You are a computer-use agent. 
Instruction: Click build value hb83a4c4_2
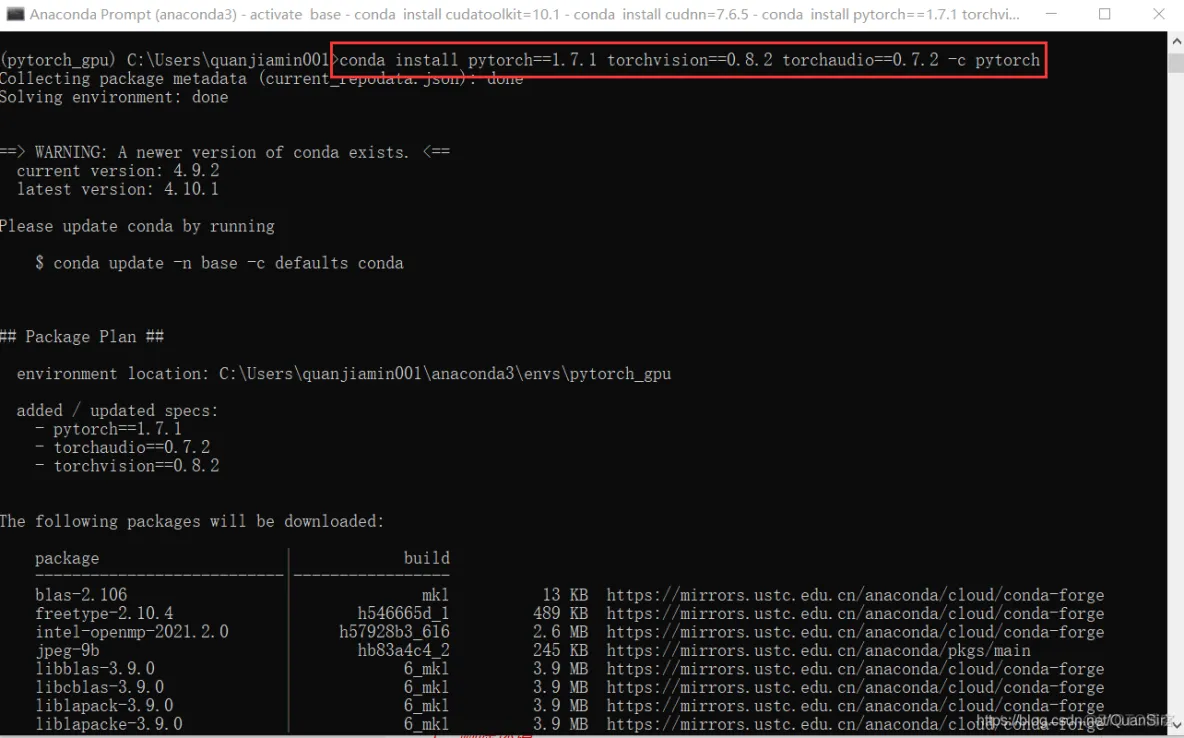click(403, 650)
